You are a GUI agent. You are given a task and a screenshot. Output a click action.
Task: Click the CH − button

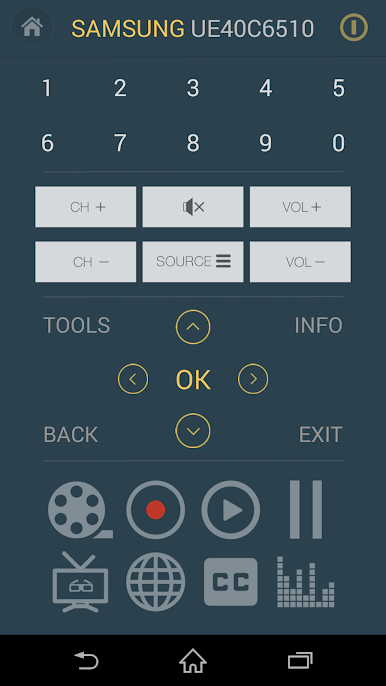[85, 261]
